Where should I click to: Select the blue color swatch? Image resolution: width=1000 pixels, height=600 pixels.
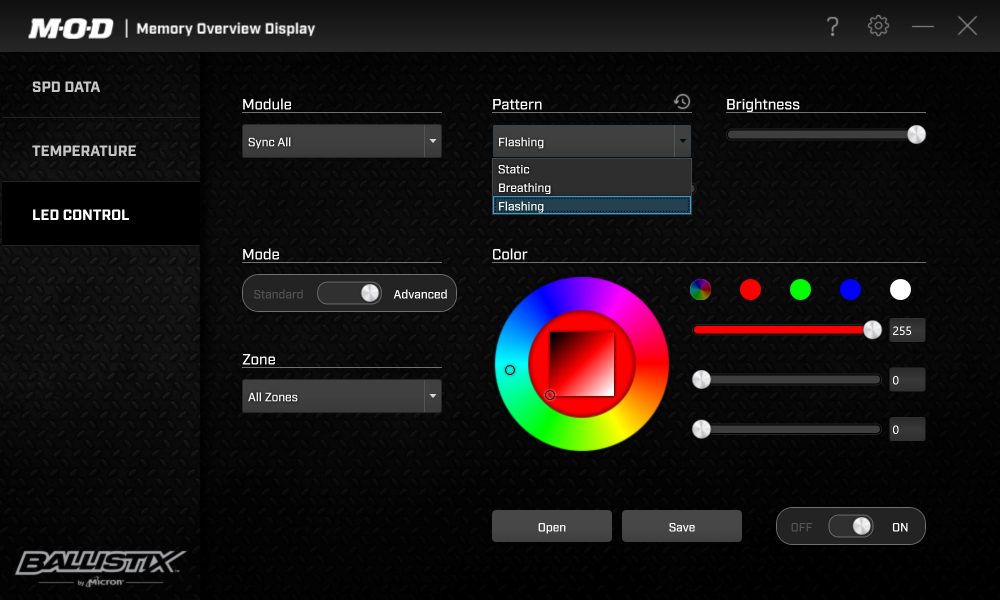[850, 289]
